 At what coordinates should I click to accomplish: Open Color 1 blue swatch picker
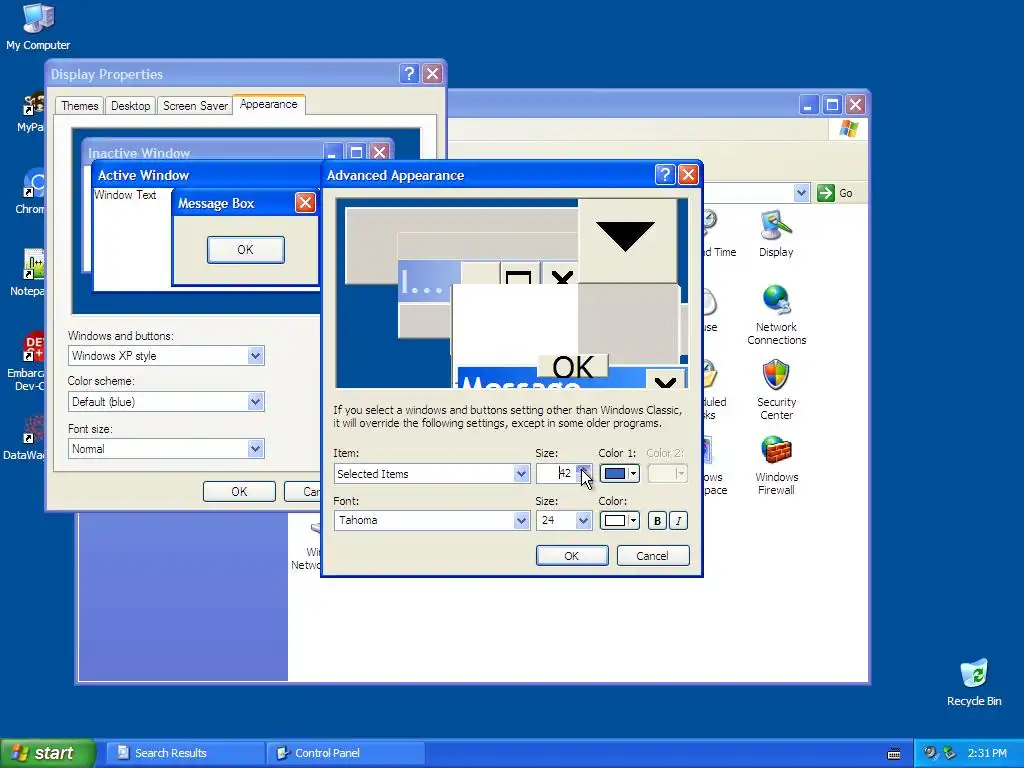(x=619, y=473)
